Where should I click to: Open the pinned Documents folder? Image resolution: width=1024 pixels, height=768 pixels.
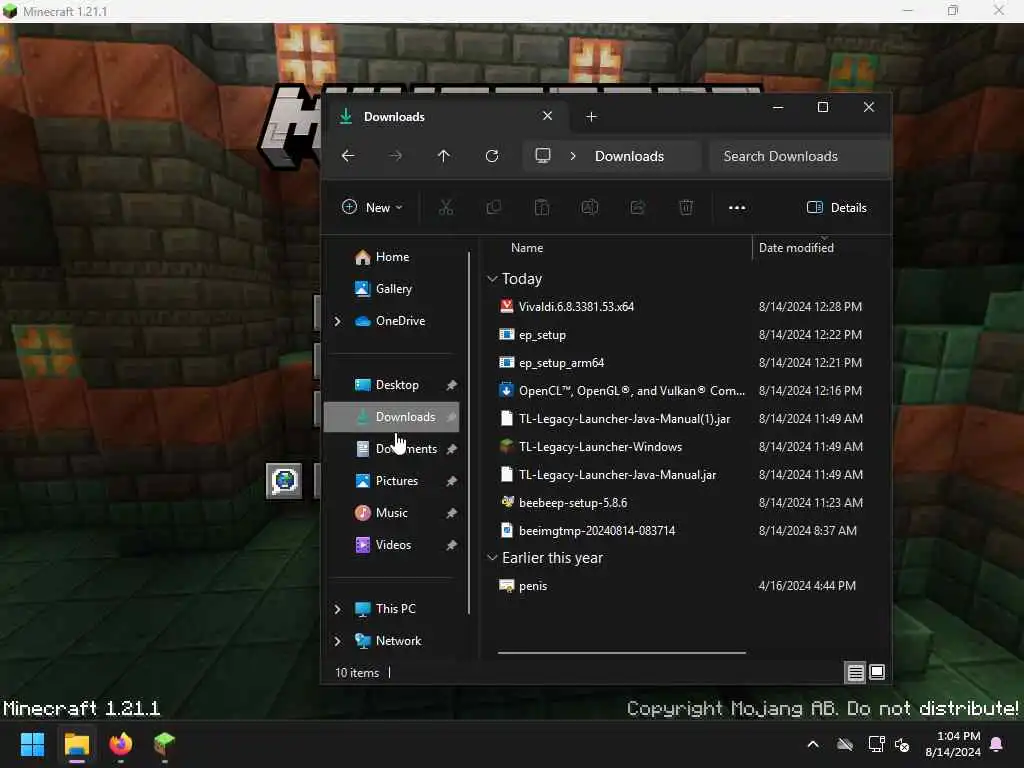(x=406, y=449)
